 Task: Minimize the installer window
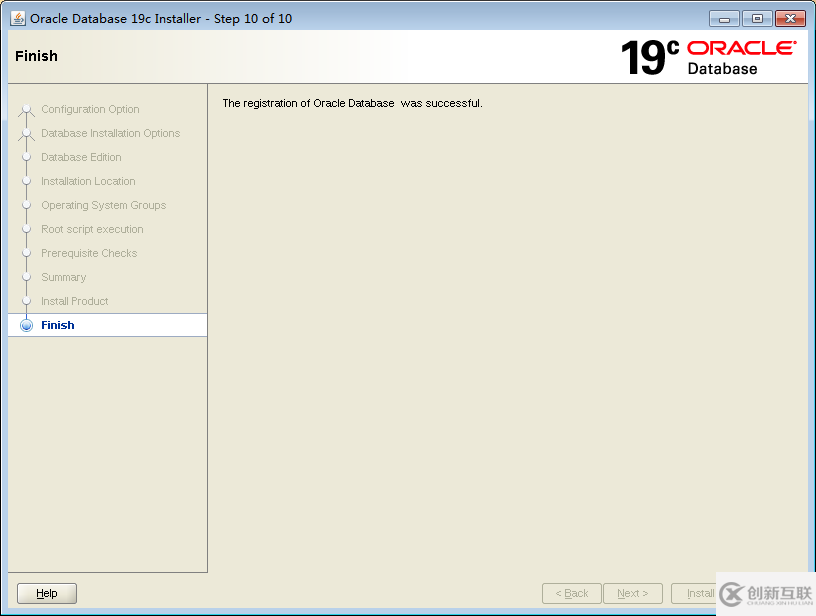point(724,19)
